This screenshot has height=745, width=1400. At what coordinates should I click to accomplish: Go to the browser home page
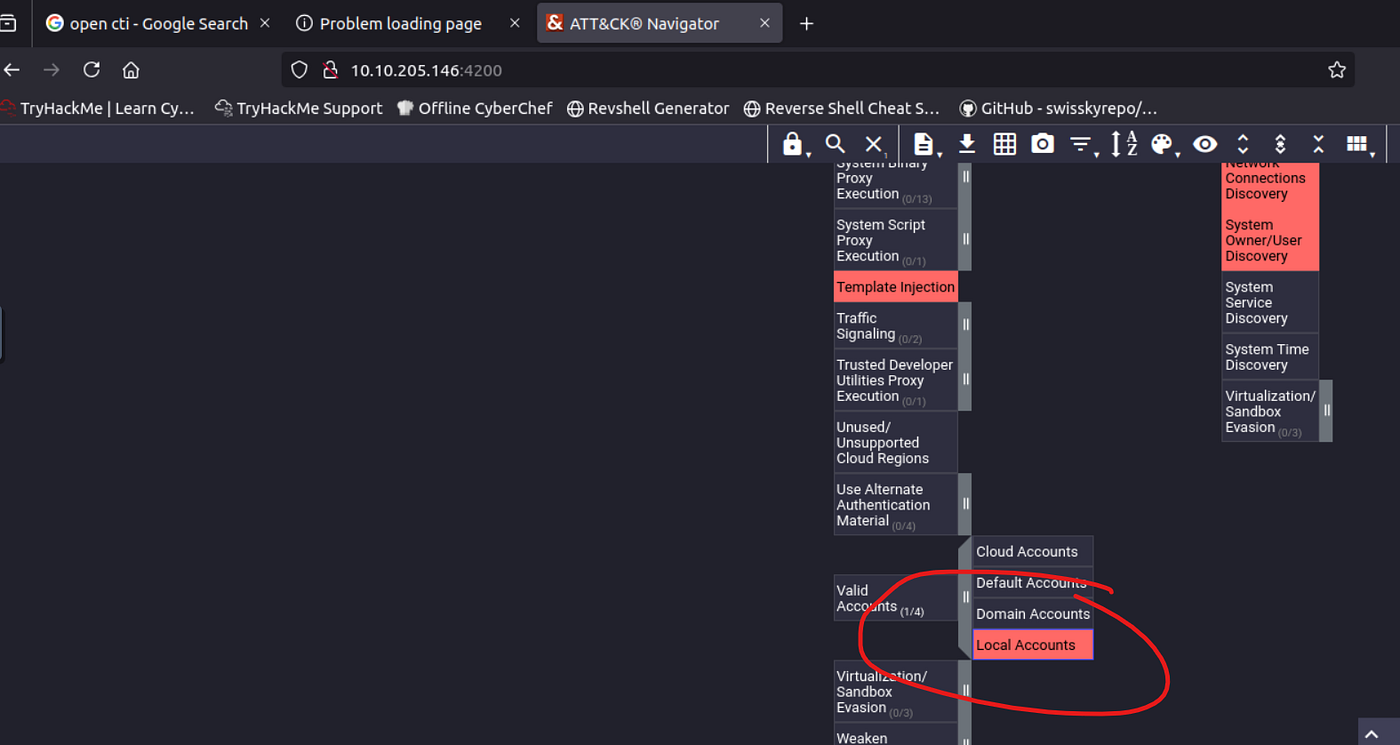pos(131,70)
